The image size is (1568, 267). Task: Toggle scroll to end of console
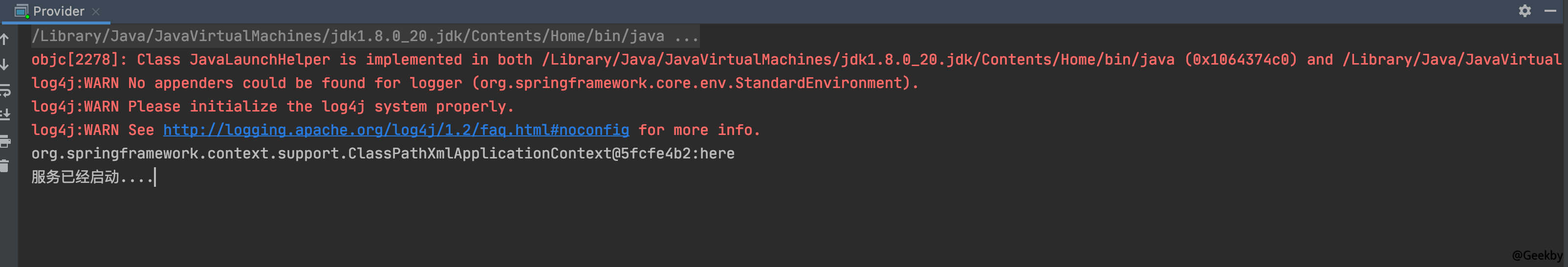point(5,114)
